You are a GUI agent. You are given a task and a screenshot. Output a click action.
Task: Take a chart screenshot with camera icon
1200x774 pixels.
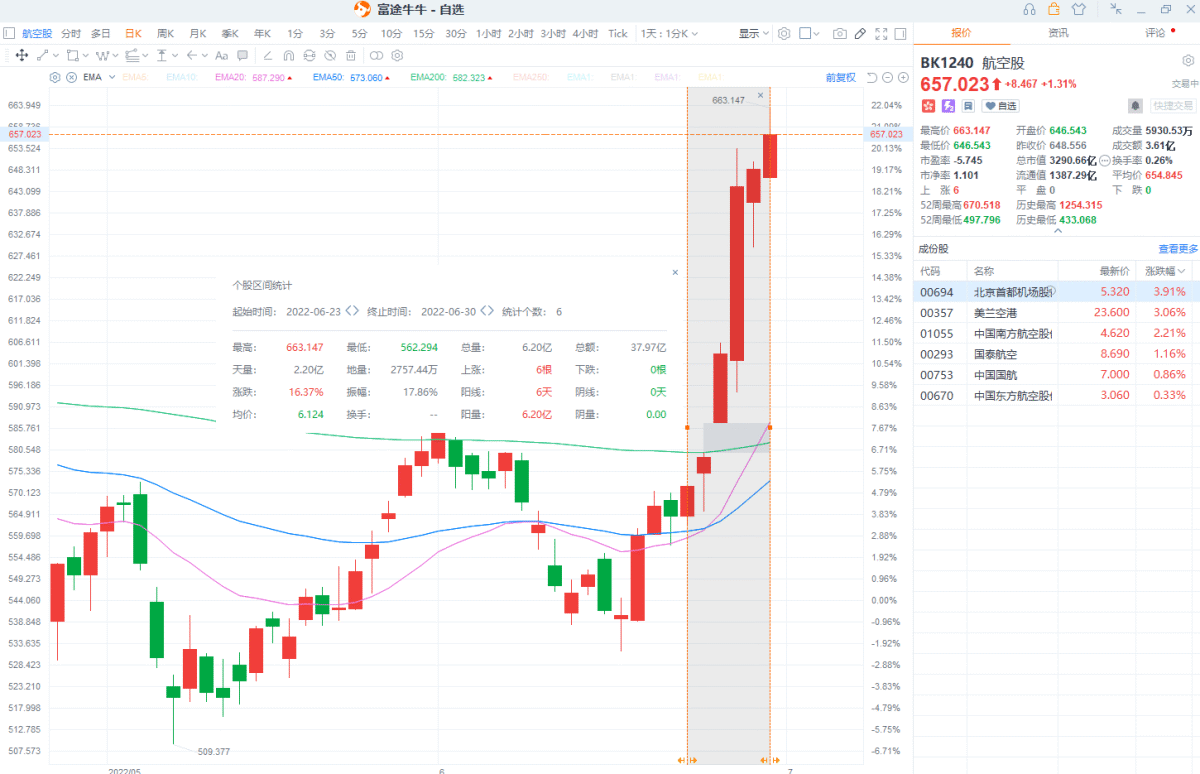click(x=839, y=34)
